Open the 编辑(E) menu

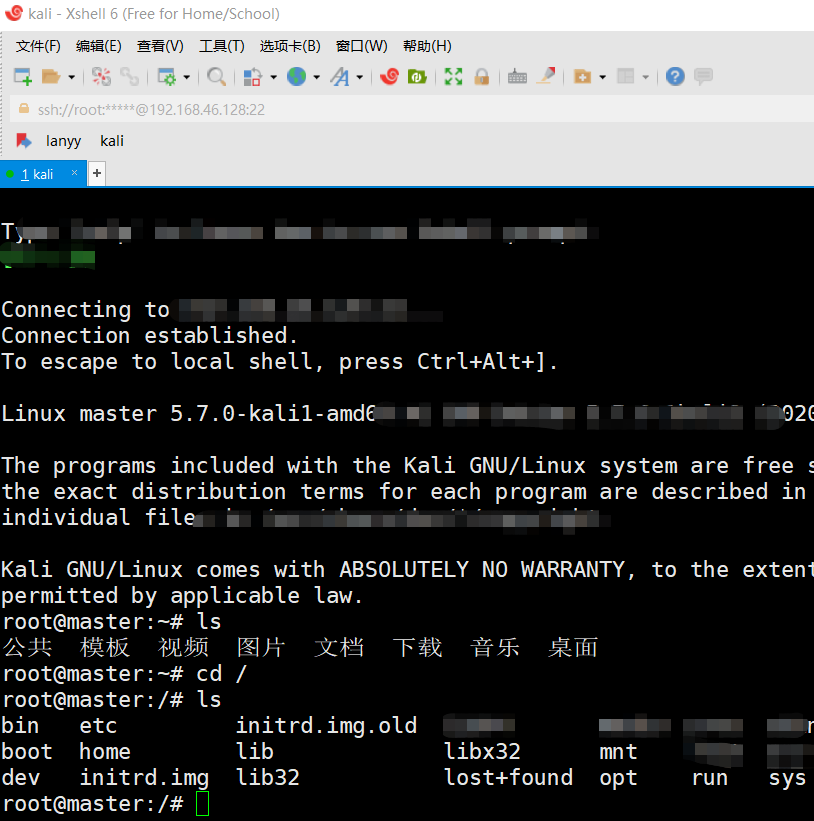pyautogui.click(x=99, y=46)
